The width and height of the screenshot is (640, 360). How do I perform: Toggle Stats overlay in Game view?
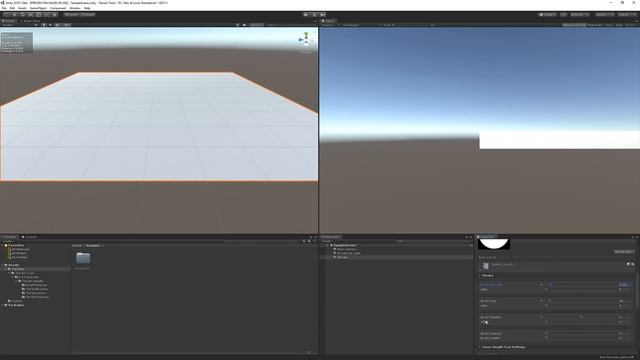pos(609,25)
